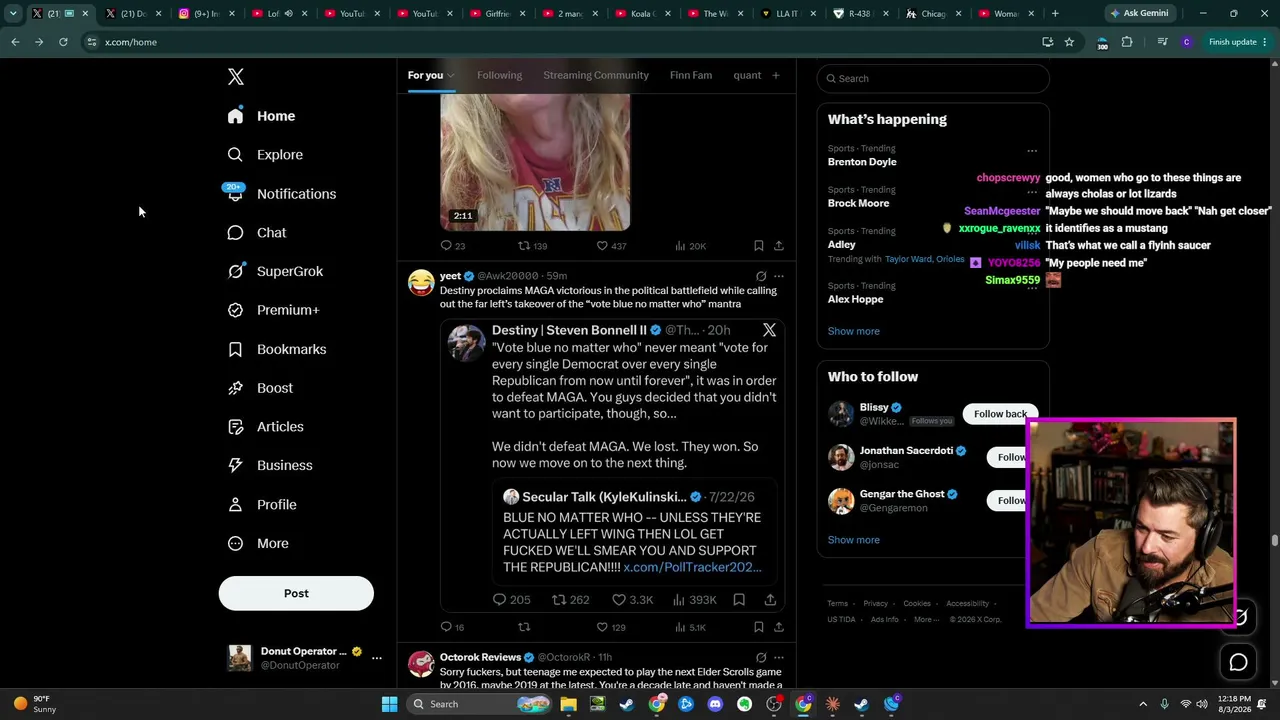Play the video thumbnail showing 2:11
This screenshot has height=720, width=1280.
(535, 162)
